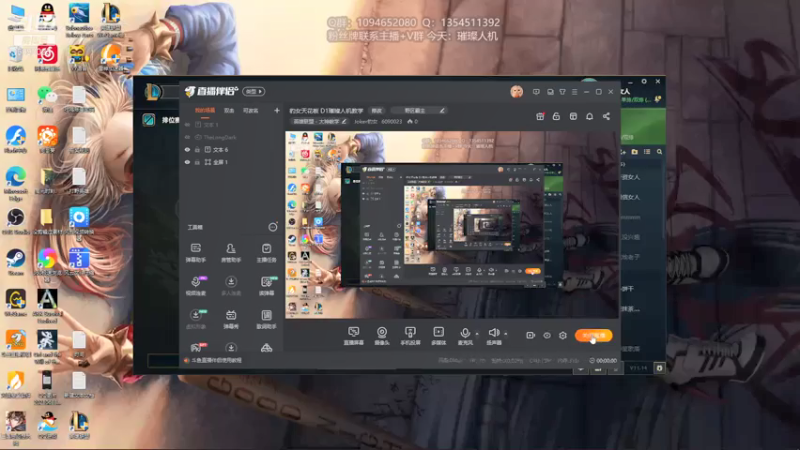Click the pencil pill right of 修改
Image resolution: width=800 pixels, height=450 pixels.
[x=419, y=110]
